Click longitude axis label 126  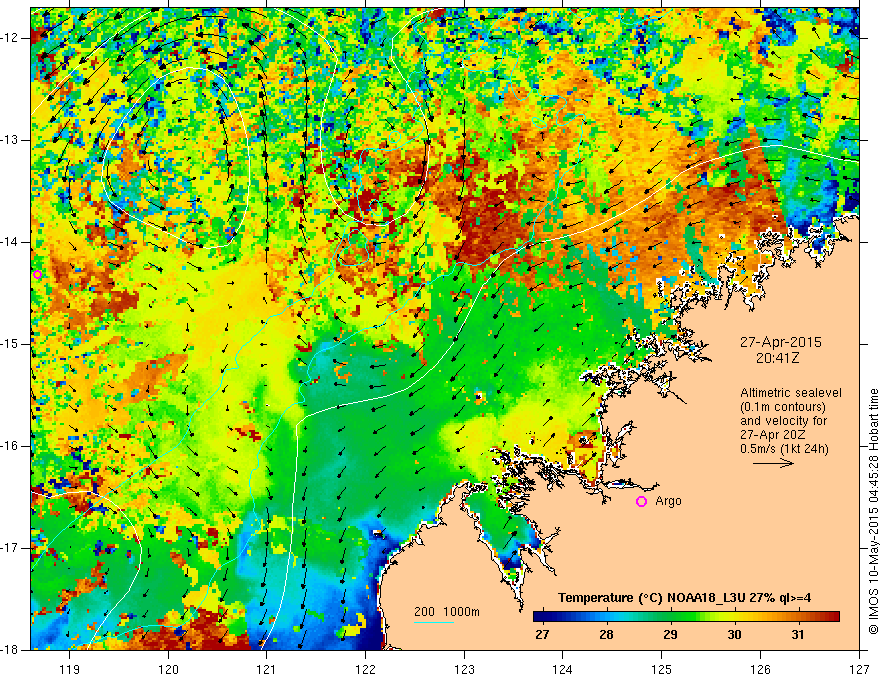pyautogui.click(x=760, y=669)
